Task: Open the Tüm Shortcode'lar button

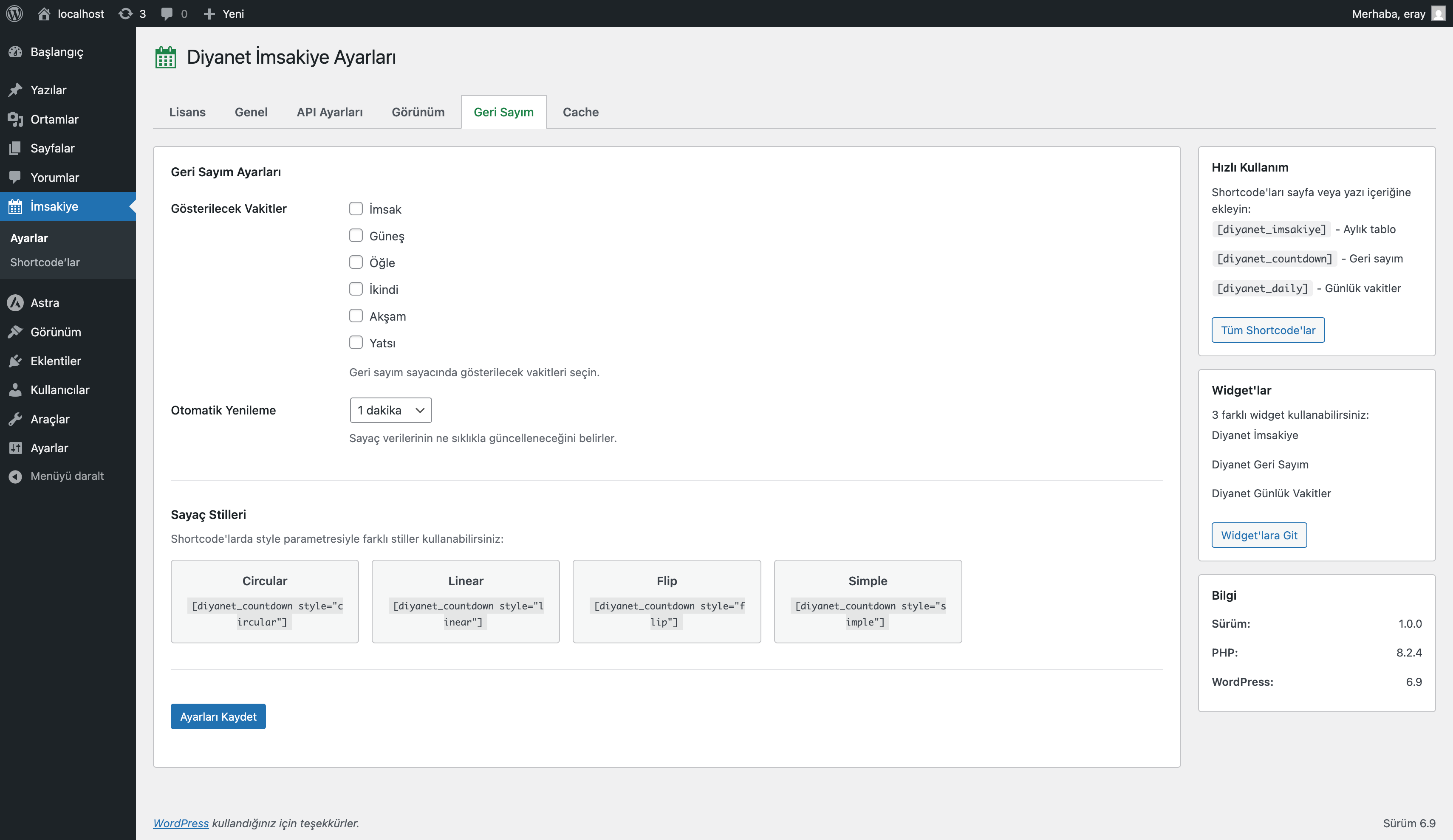Action: (x=1268, y=330)
